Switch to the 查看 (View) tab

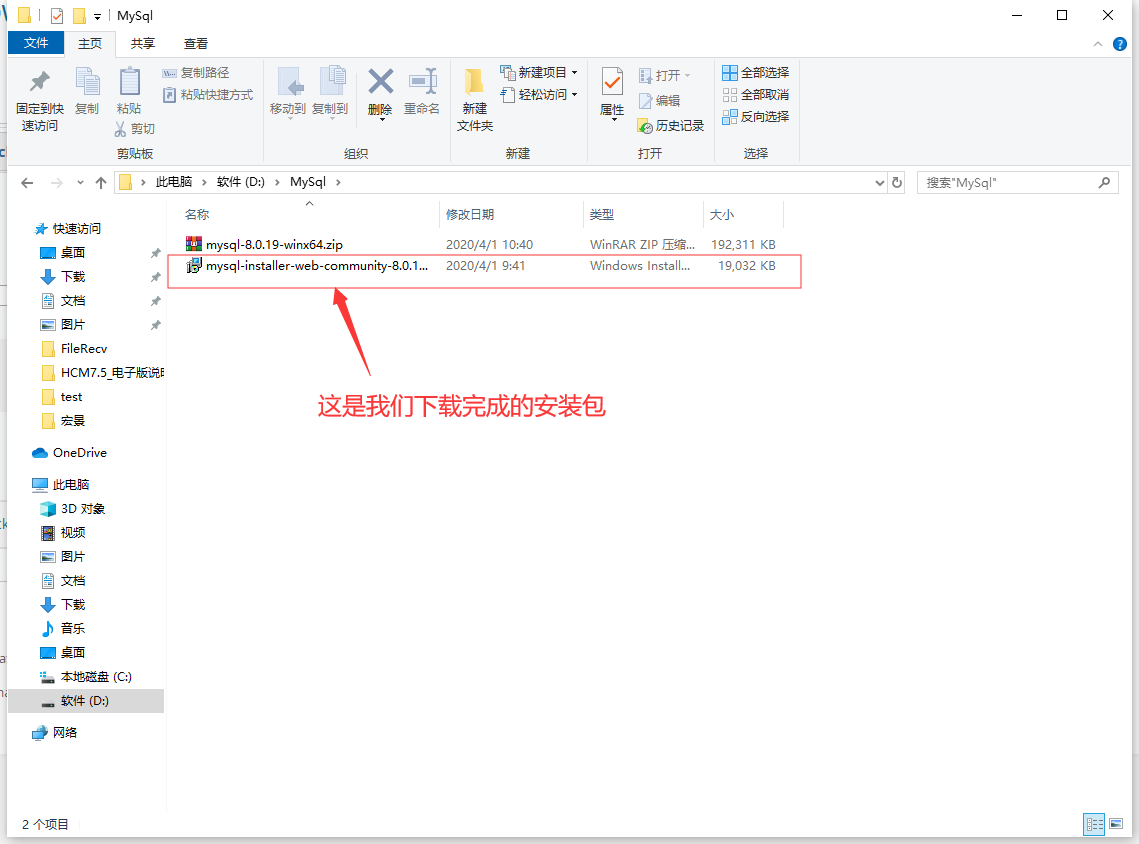click(196, 43)
